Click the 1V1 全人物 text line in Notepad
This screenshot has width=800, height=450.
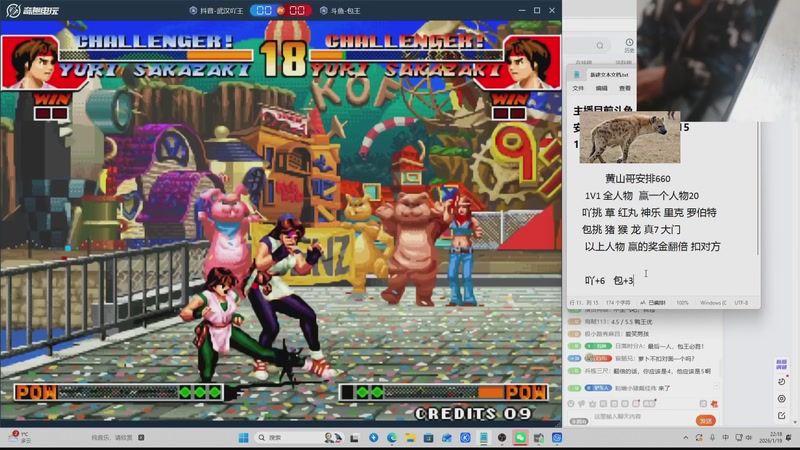tap(642, 195)
